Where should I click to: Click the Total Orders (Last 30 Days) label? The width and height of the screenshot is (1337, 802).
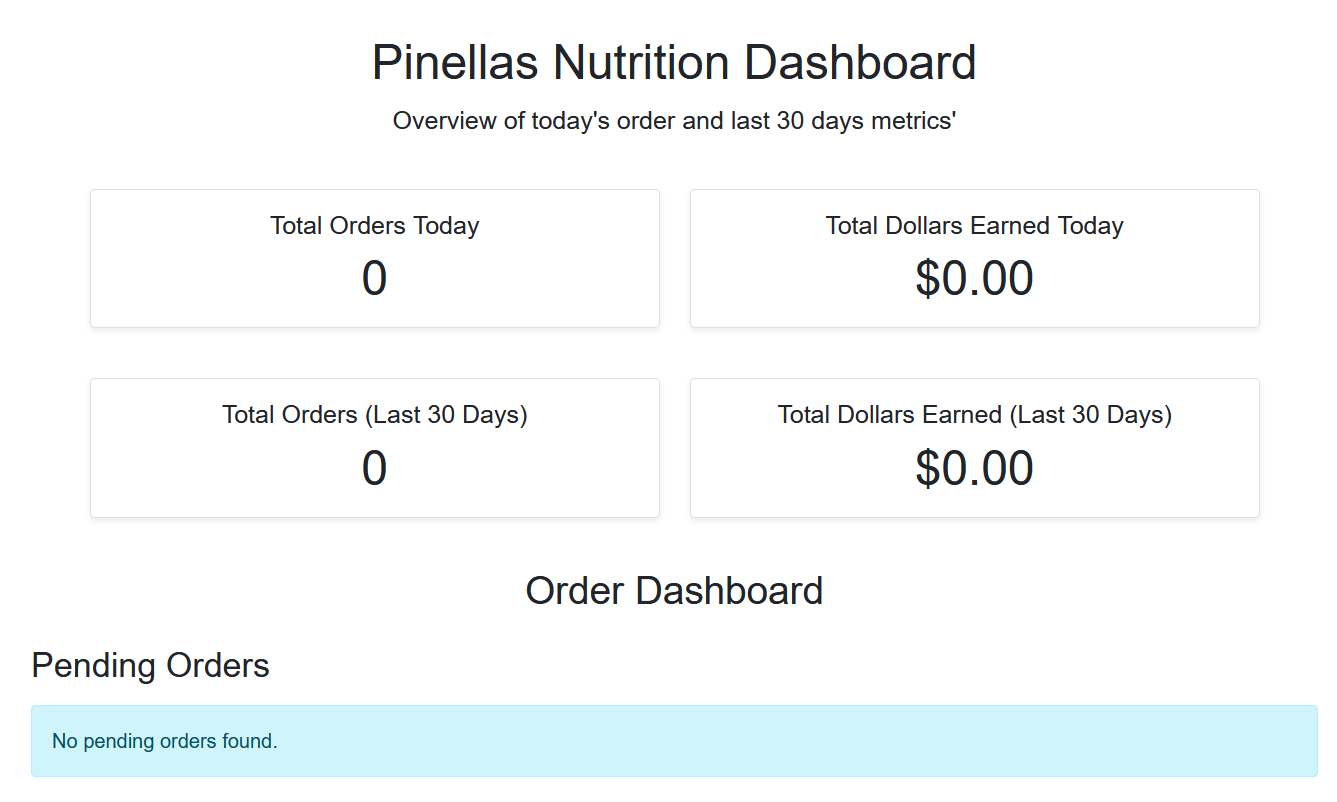click(374, 414)
